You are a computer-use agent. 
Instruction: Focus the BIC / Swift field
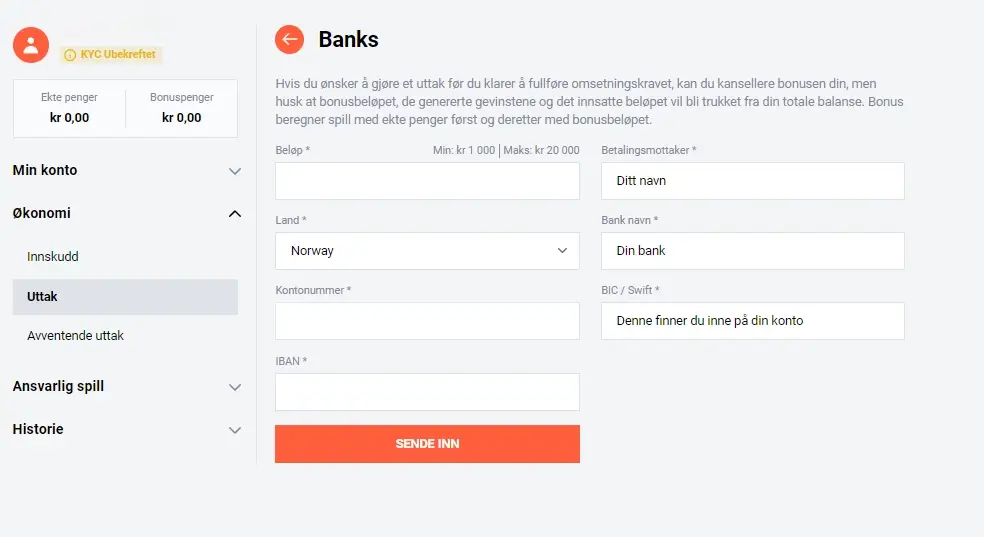[752, 321]
